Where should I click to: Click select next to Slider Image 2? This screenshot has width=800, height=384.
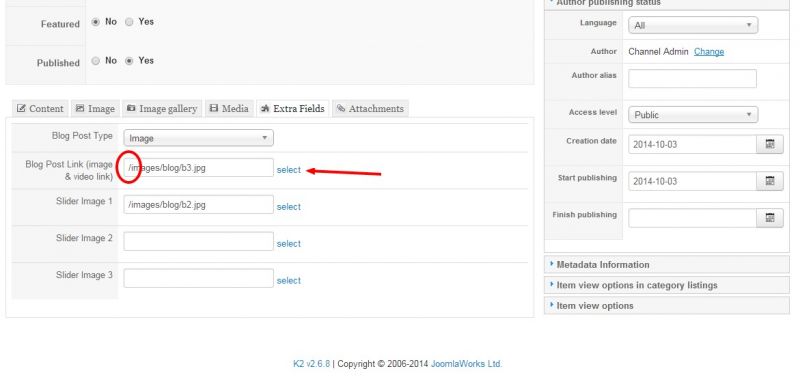pos(289,244)
